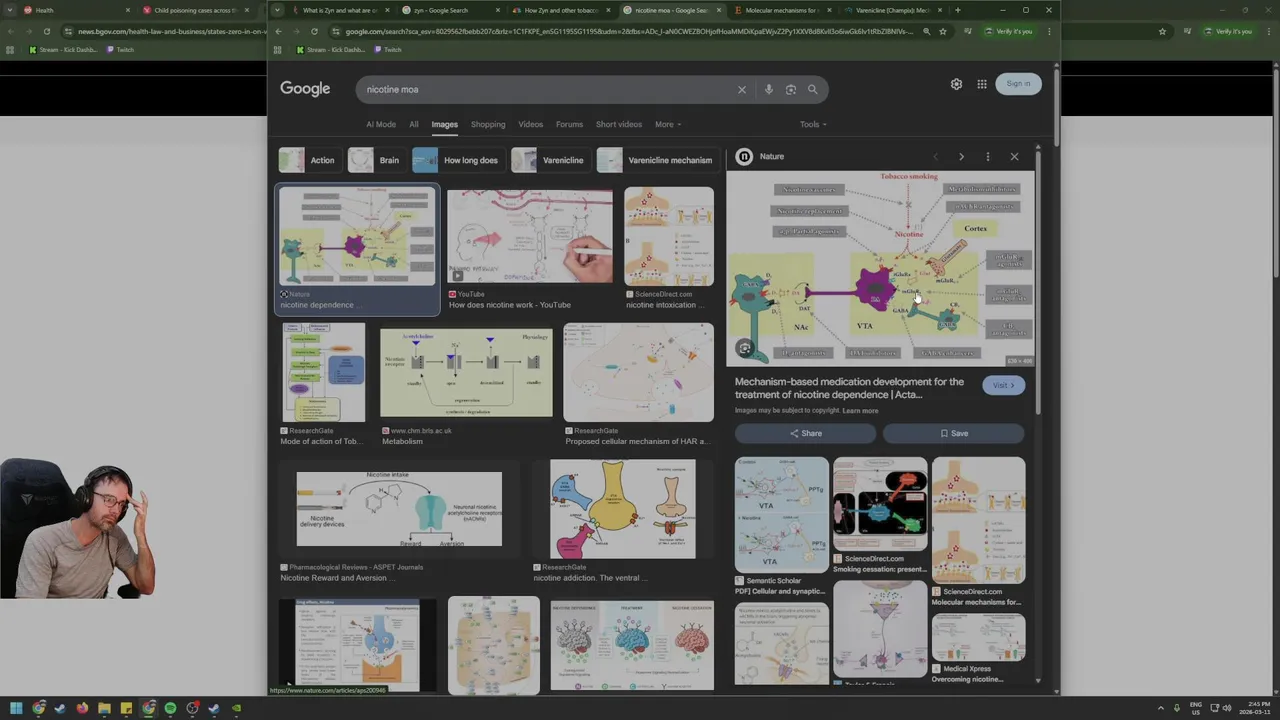
Task: Click the google.com address bar
Action: click(x=628, y=31)
